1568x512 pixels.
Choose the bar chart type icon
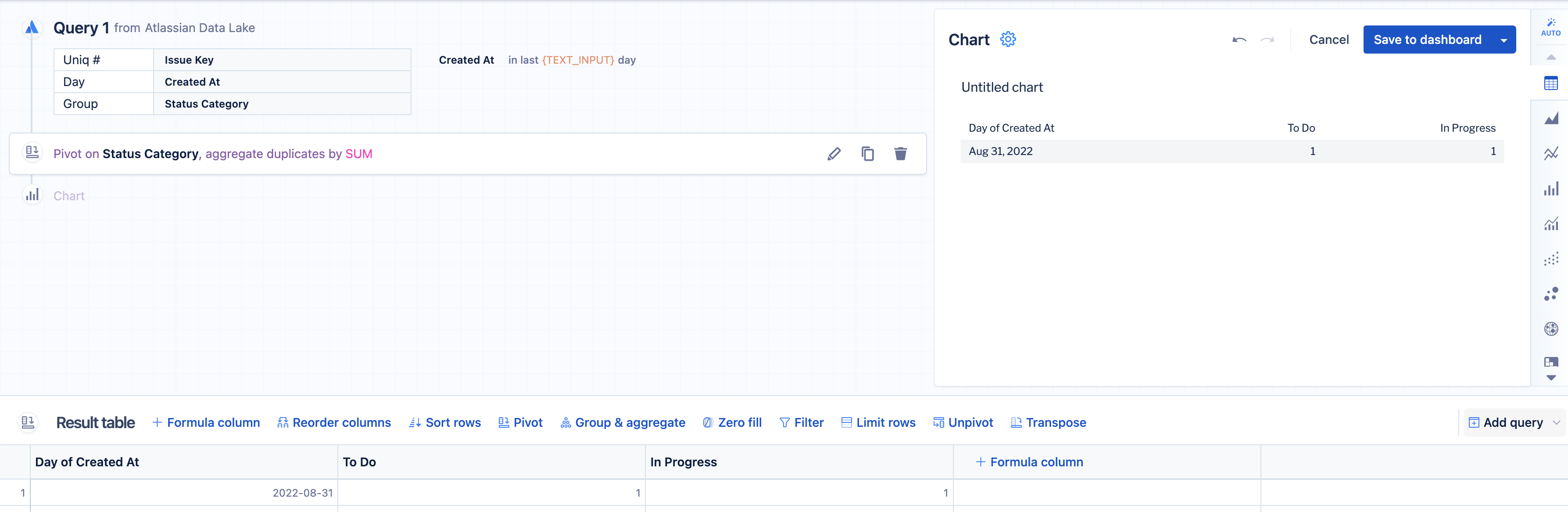[1550, 188]
